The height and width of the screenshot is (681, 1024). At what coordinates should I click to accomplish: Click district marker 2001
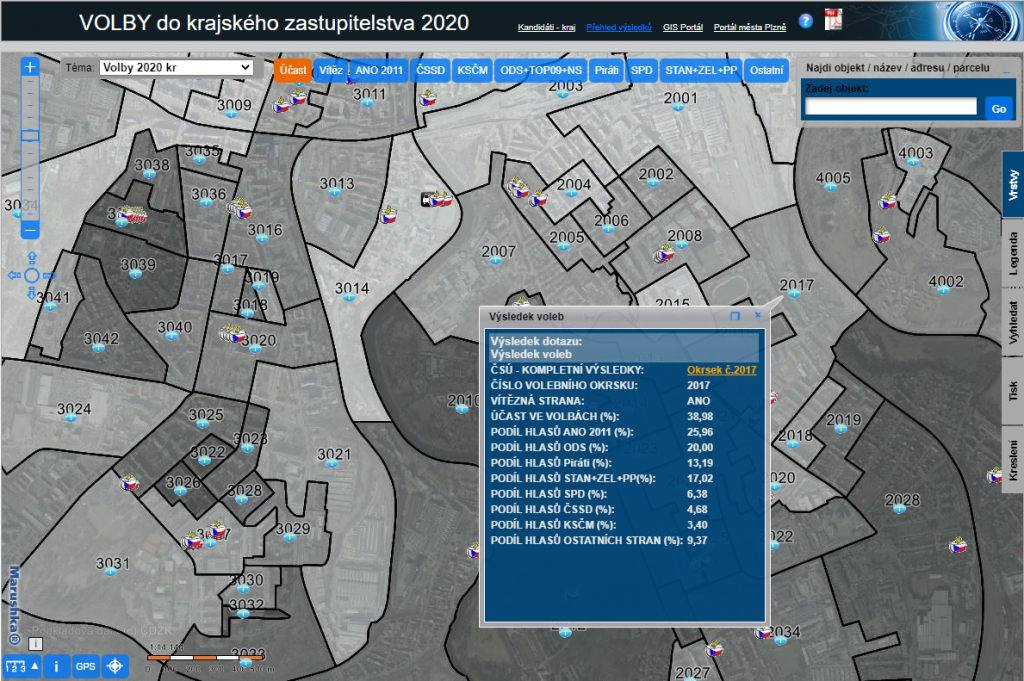(x=678, y=106)
